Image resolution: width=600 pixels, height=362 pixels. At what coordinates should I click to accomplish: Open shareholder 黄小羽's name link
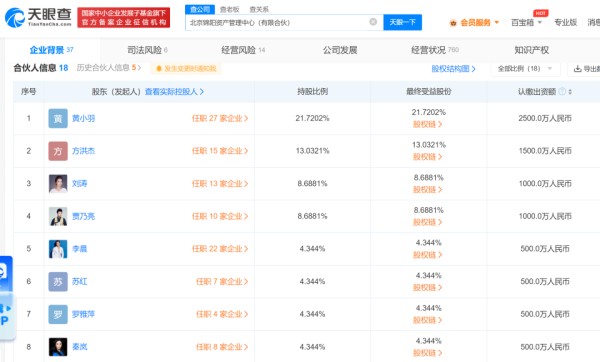tap(83, 118)
